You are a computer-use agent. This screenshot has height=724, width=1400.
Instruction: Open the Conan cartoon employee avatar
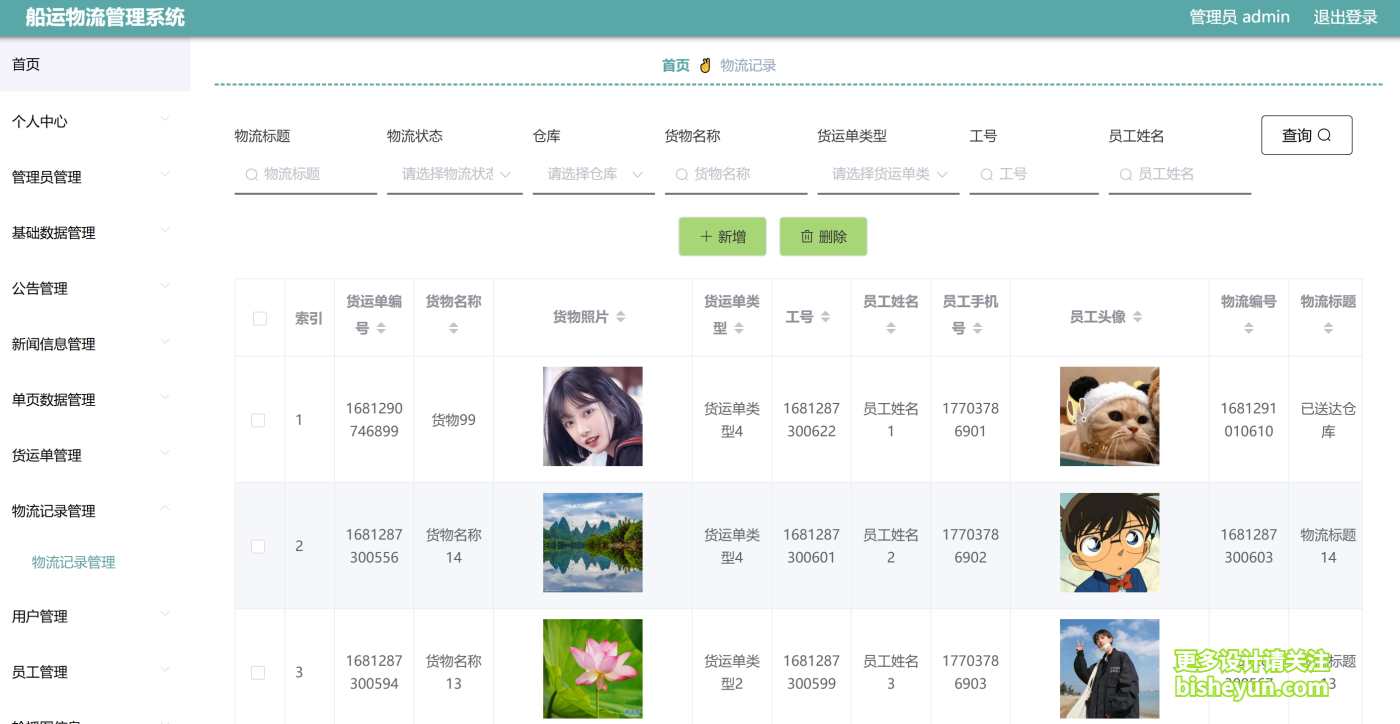coord(1110,542)
